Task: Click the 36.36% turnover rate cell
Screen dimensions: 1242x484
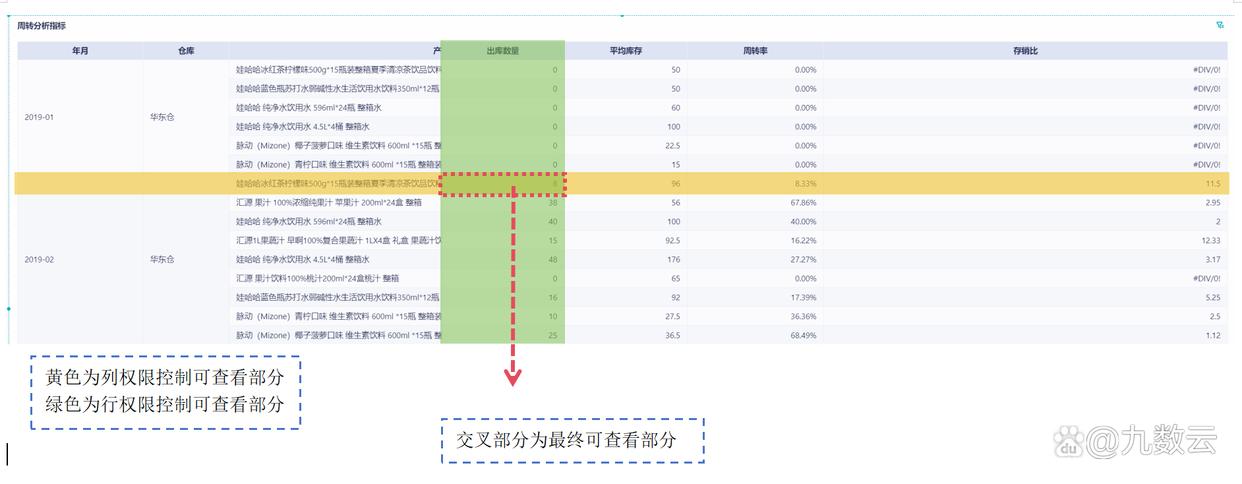Action: (803, 316)
